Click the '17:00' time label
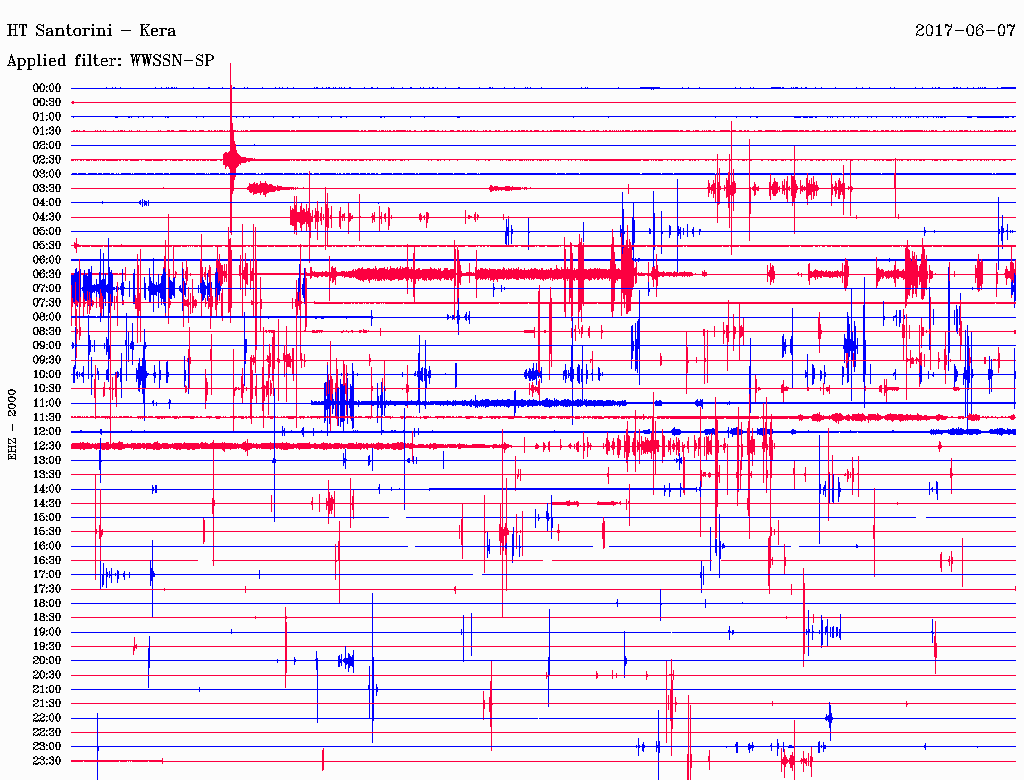The width and height of the screenshot is (1024, 780). [x=47, y=575]
